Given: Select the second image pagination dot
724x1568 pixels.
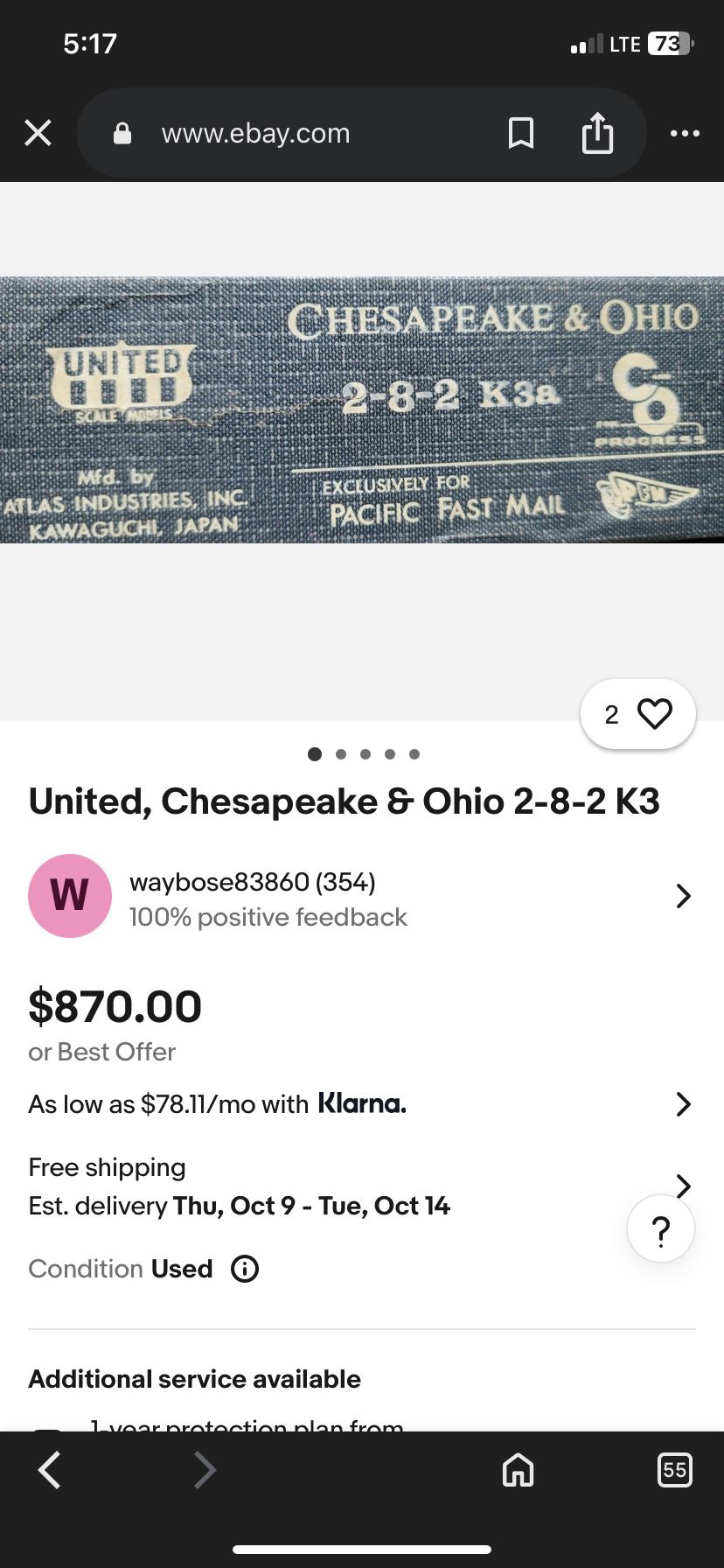Looking at the screenshot, I should (341, 754).
